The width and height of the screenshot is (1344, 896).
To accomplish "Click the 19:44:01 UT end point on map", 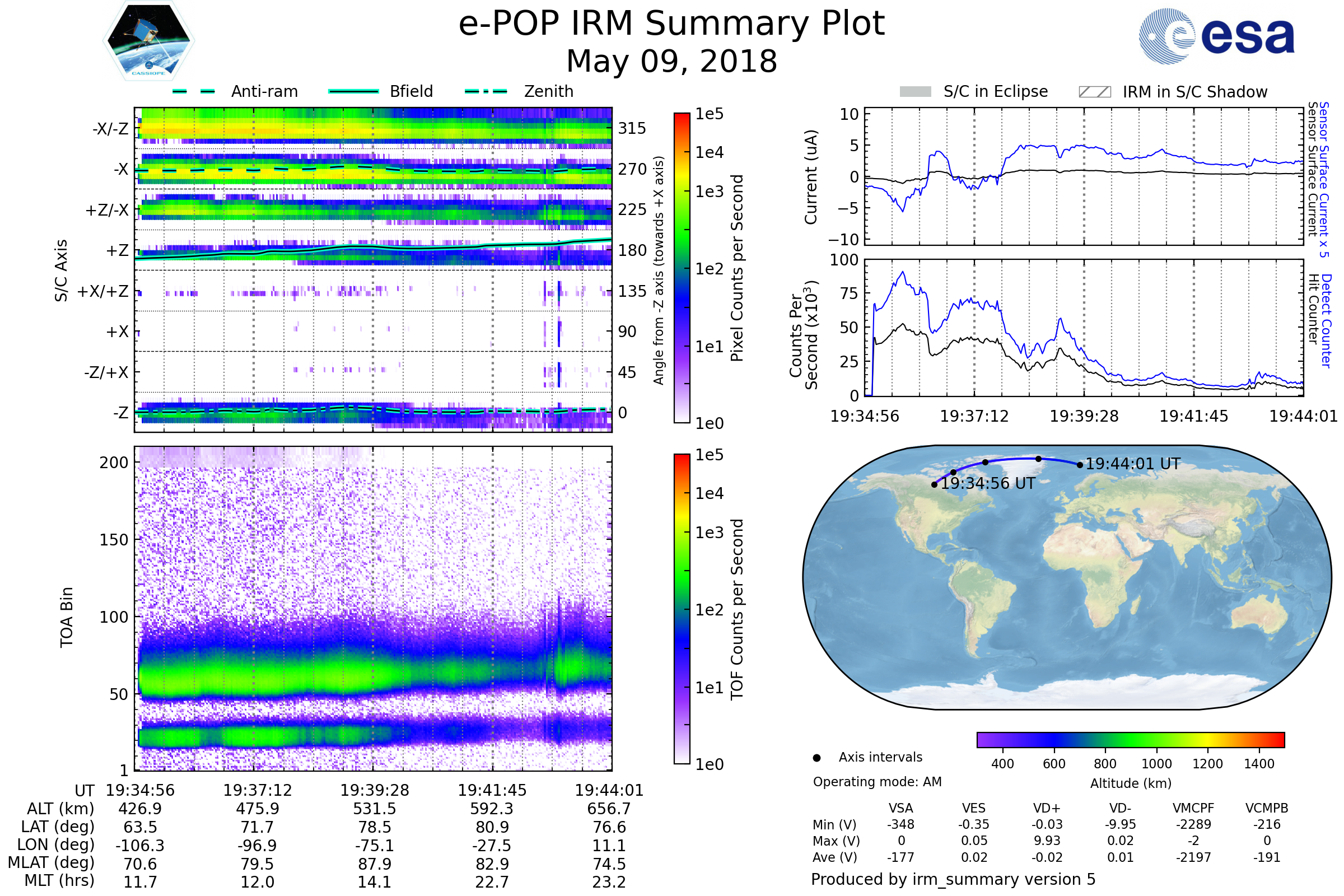I will [1080, 465].
